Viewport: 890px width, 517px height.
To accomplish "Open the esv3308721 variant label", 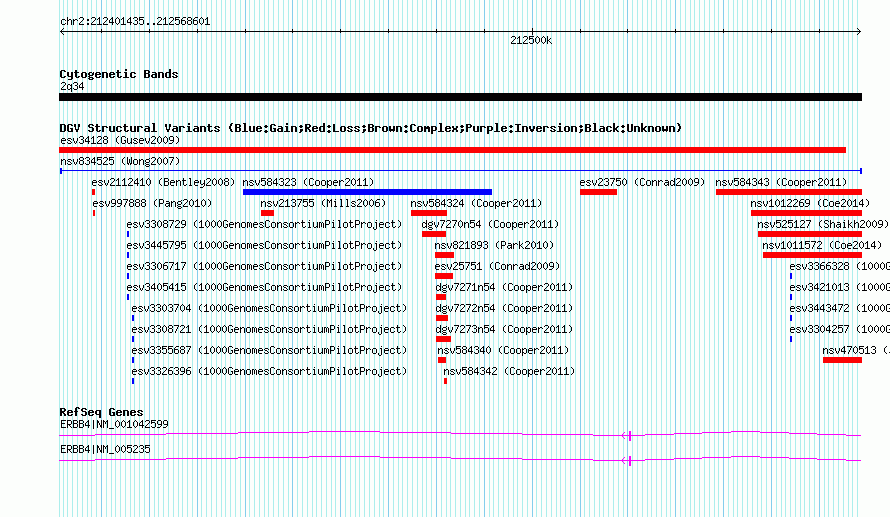I will pyautogui.click(x=269, y=329).
